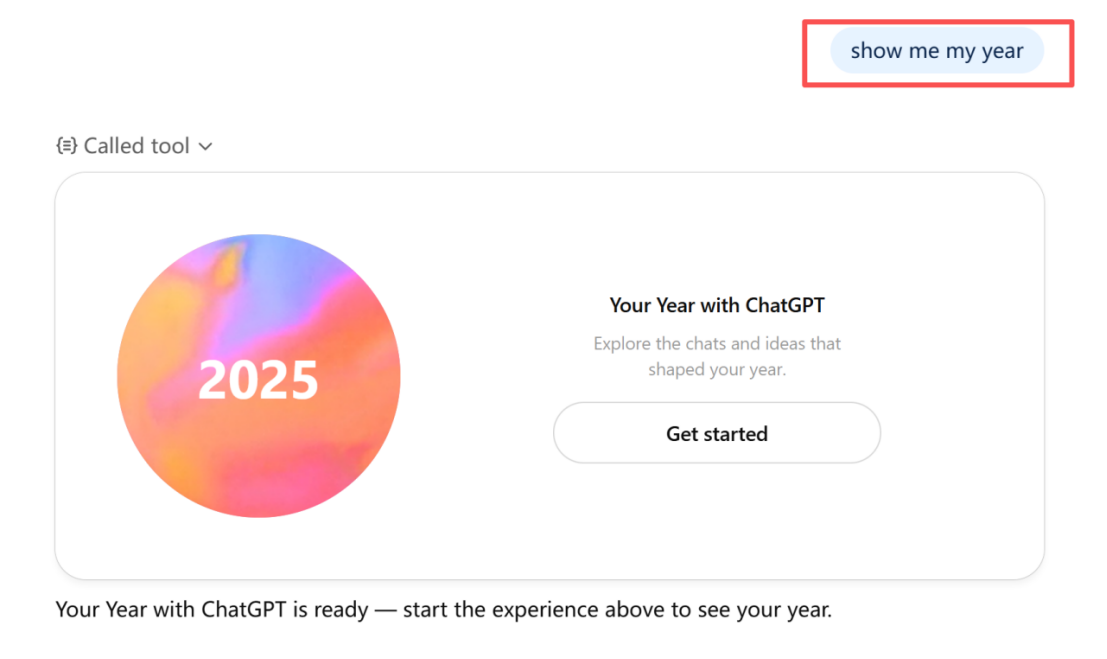Click the curly-braces tool icon
The image size is (1107, 659).
pyautogui.click(x=66, y=146)
